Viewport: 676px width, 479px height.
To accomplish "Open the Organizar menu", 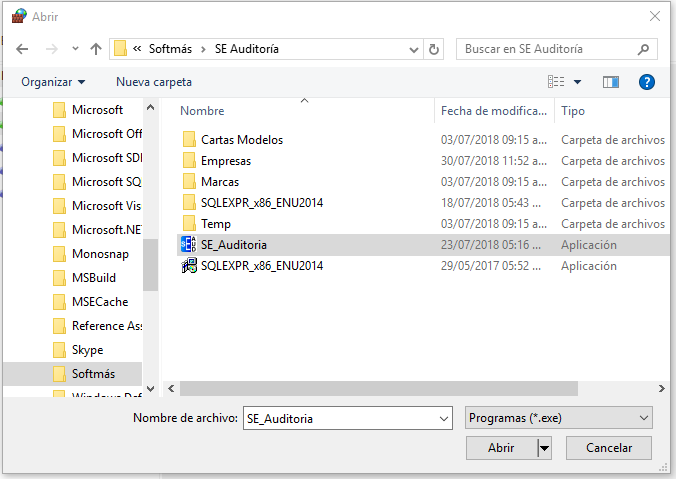I will point(53,82).
